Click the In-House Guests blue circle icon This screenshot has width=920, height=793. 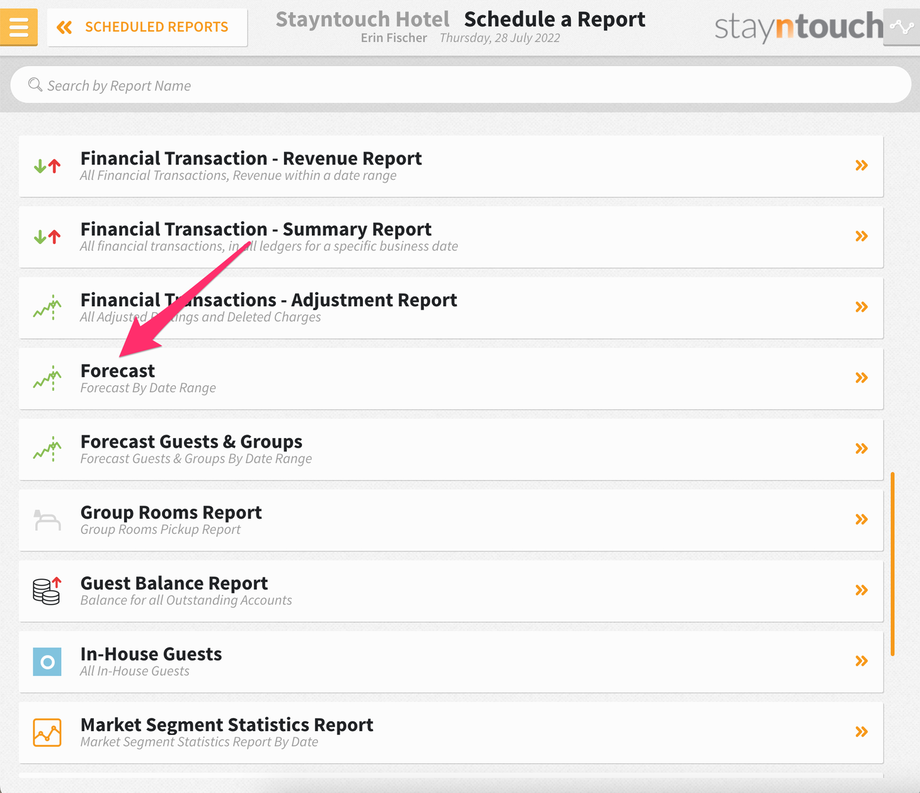tap(47, 662)
